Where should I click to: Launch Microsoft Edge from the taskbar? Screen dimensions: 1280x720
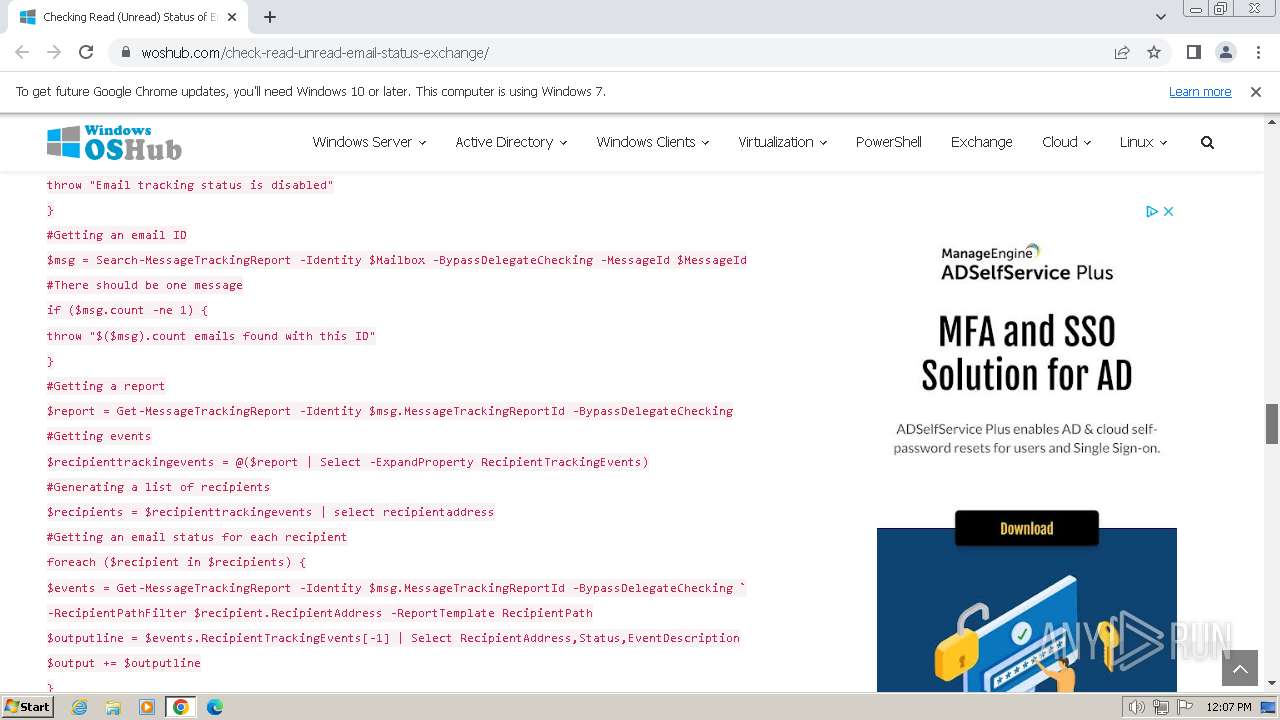[x=215, y=707]
